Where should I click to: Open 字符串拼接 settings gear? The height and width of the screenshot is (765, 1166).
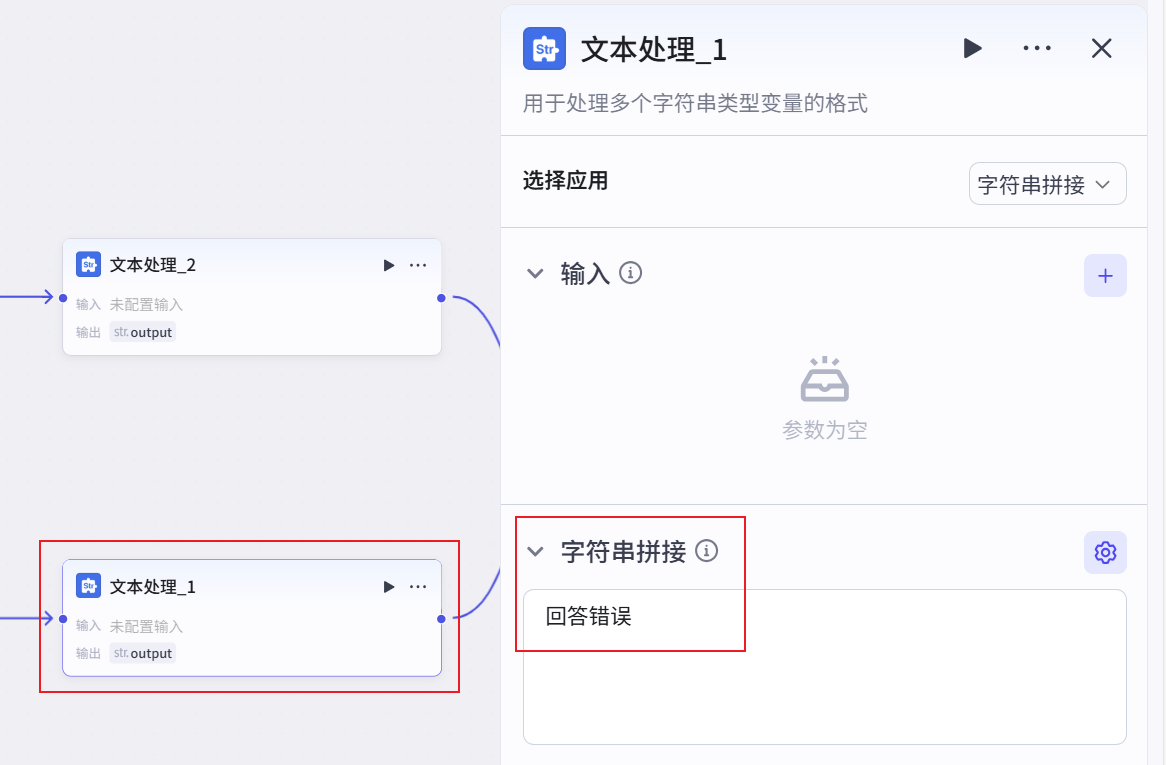click(1105, 552)
